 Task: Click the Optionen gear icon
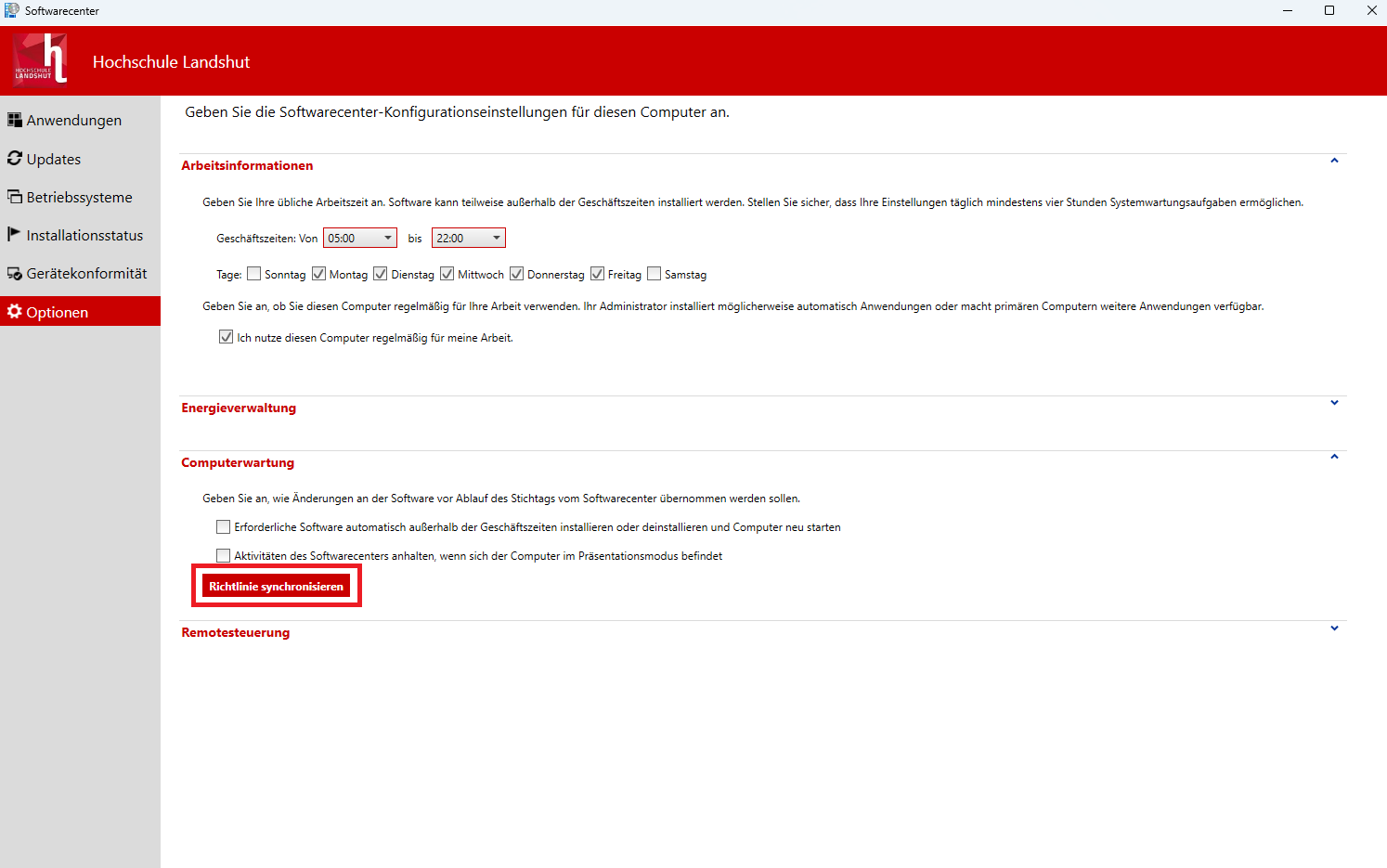14,311
